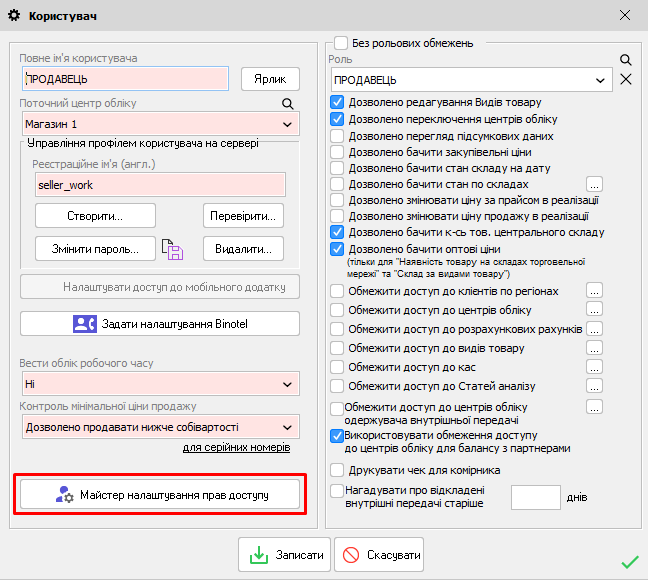This screenshot has width=648, height=580.
Task: Click the Реєстраційне ім'я field with seller_work
Action: (160, 185)
